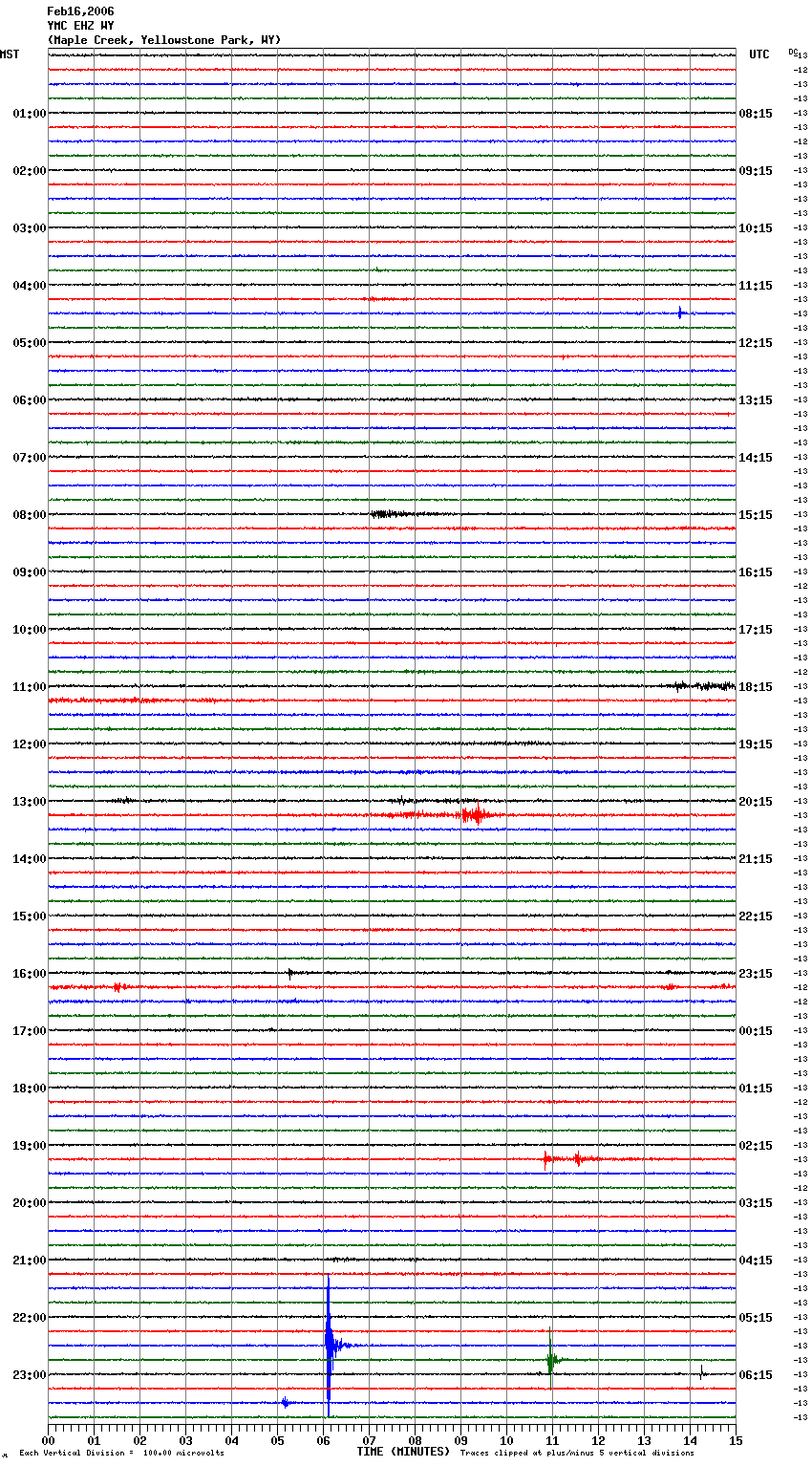Image resolution: width=812 pixels, height=1466 pixels.
Task: Click the date header 'Feb16,2006'
Action: coord(80,11)
